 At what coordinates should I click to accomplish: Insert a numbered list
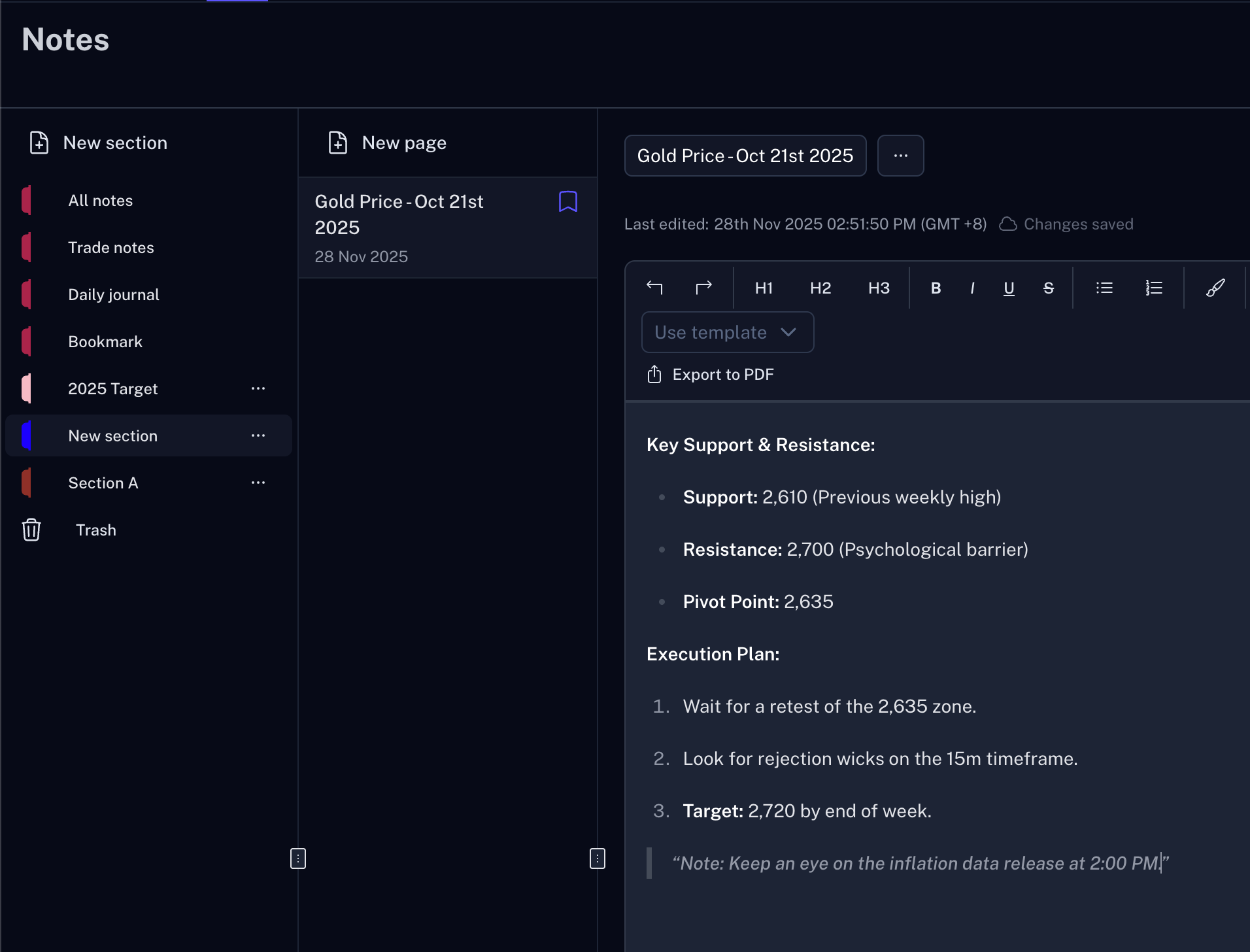click(x=1155, y=288)
